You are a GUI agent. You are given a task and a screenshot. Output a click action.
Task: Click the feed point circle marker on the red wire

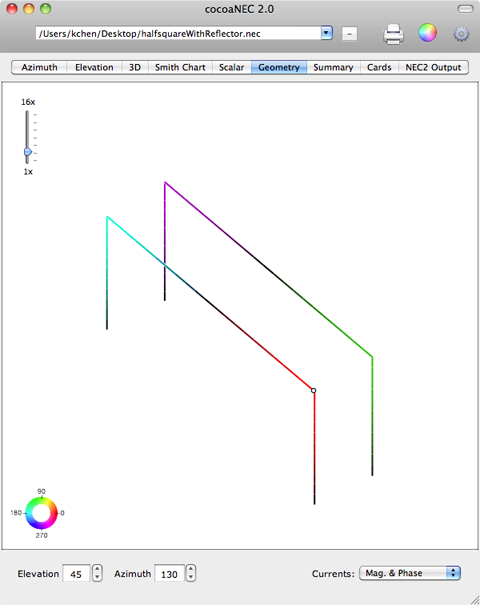314,390
